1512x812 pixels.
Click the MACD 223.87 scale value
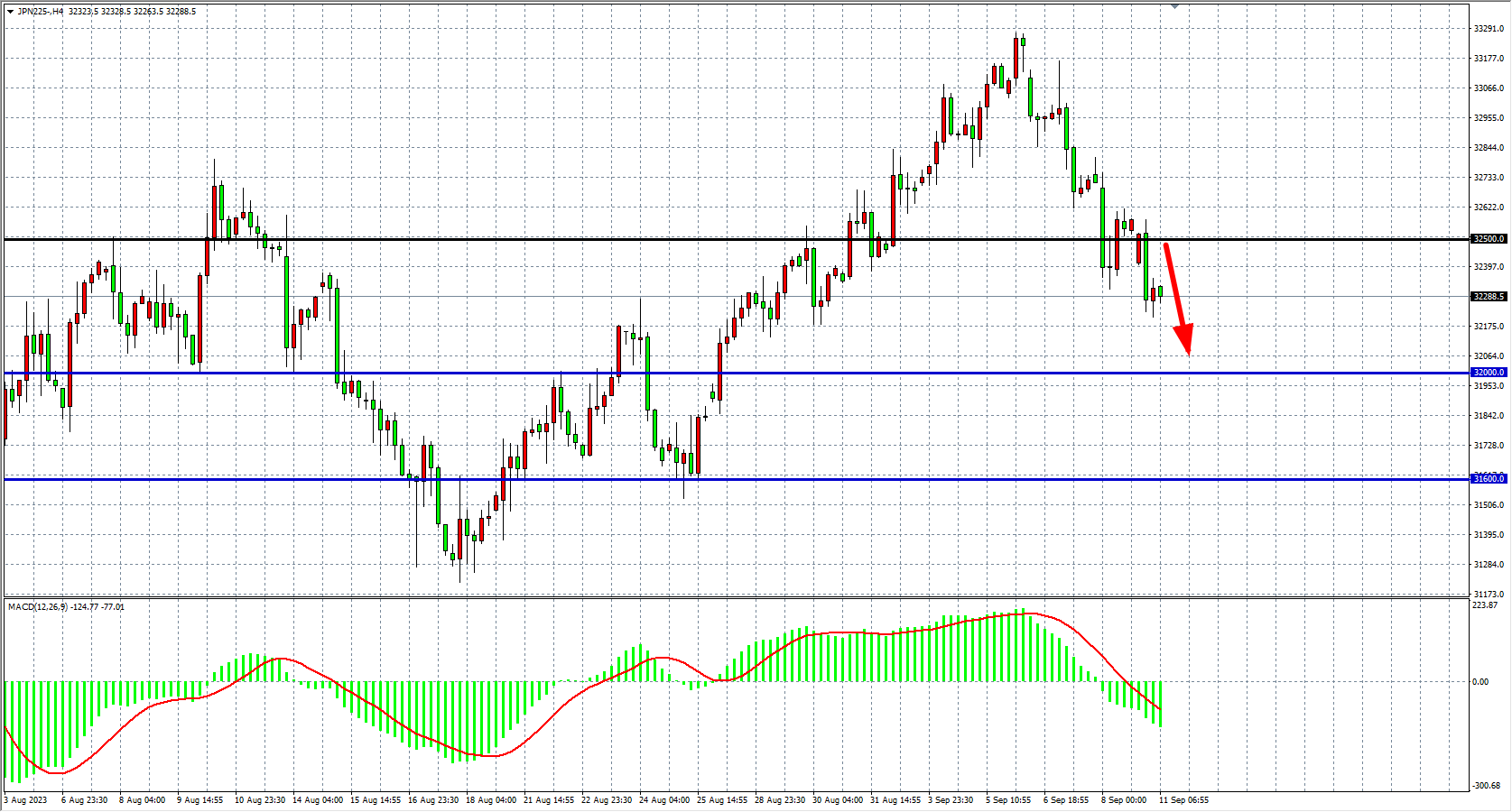point(1485,605)
